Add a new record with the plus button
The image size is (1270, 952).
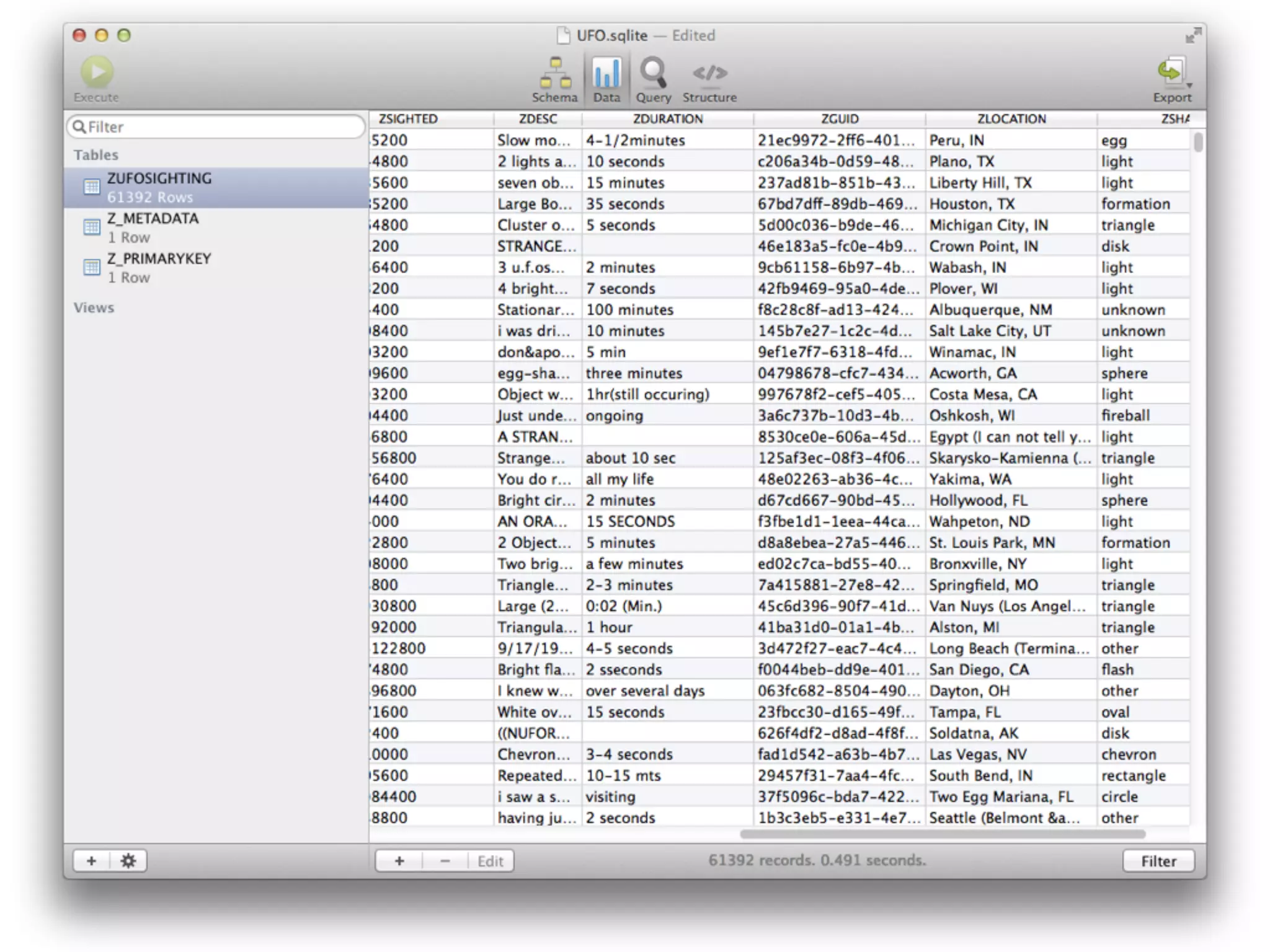point(399,861)
